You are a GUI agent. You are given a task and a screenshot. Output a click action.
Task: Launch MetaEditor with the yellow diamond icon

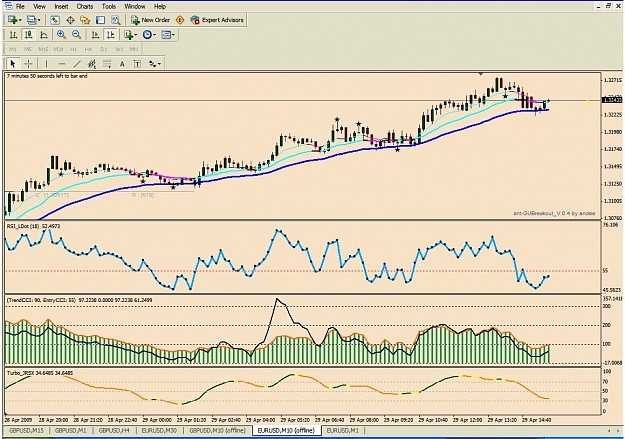point(180,20)
